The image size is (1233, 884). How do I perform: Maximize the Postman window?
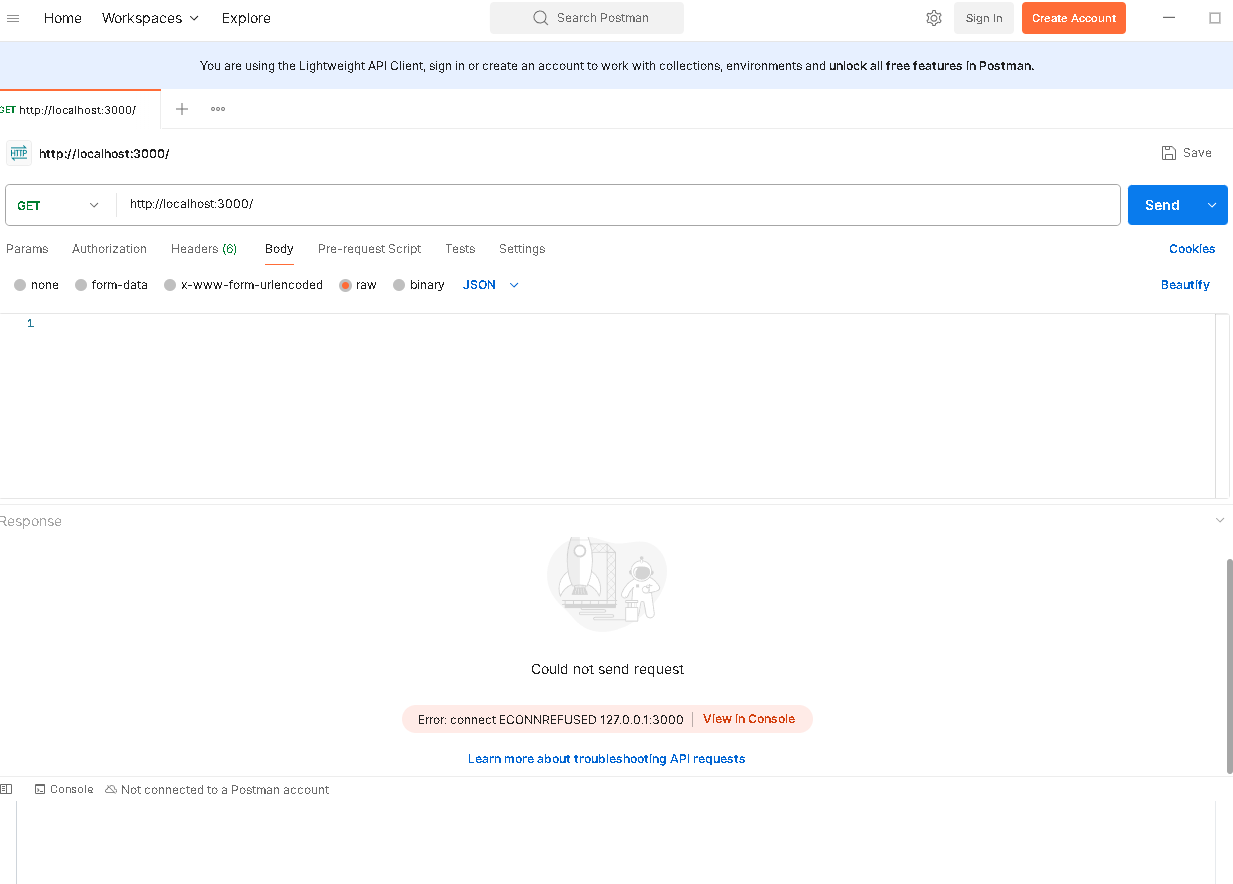tap(1215, 18)
